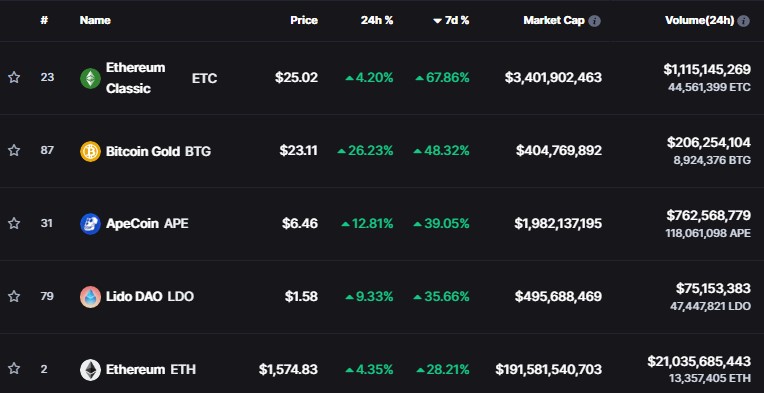Toggle the watchlist star for Bitcoin Gold

tap(14, 150)
